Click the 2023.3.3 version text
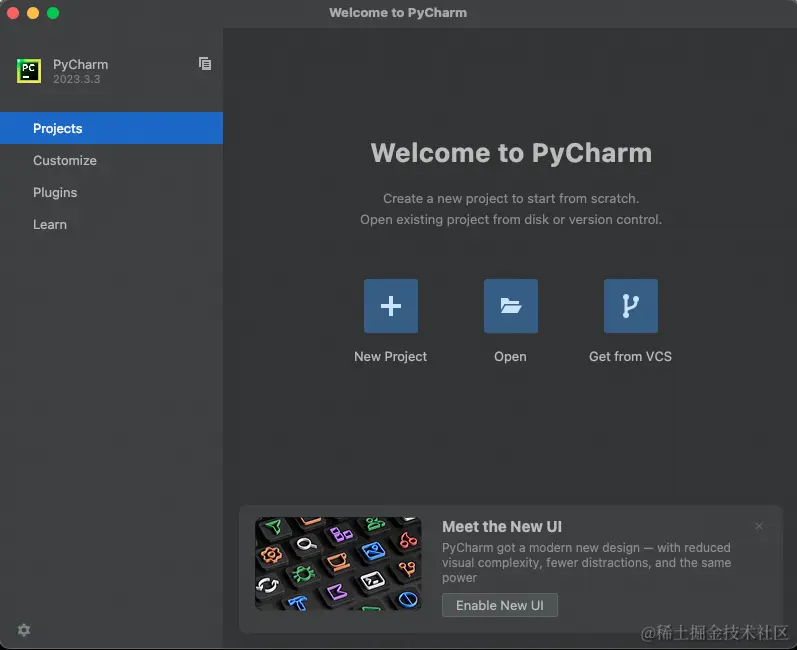Screen dimensions: 797x650 coord(77,79)
